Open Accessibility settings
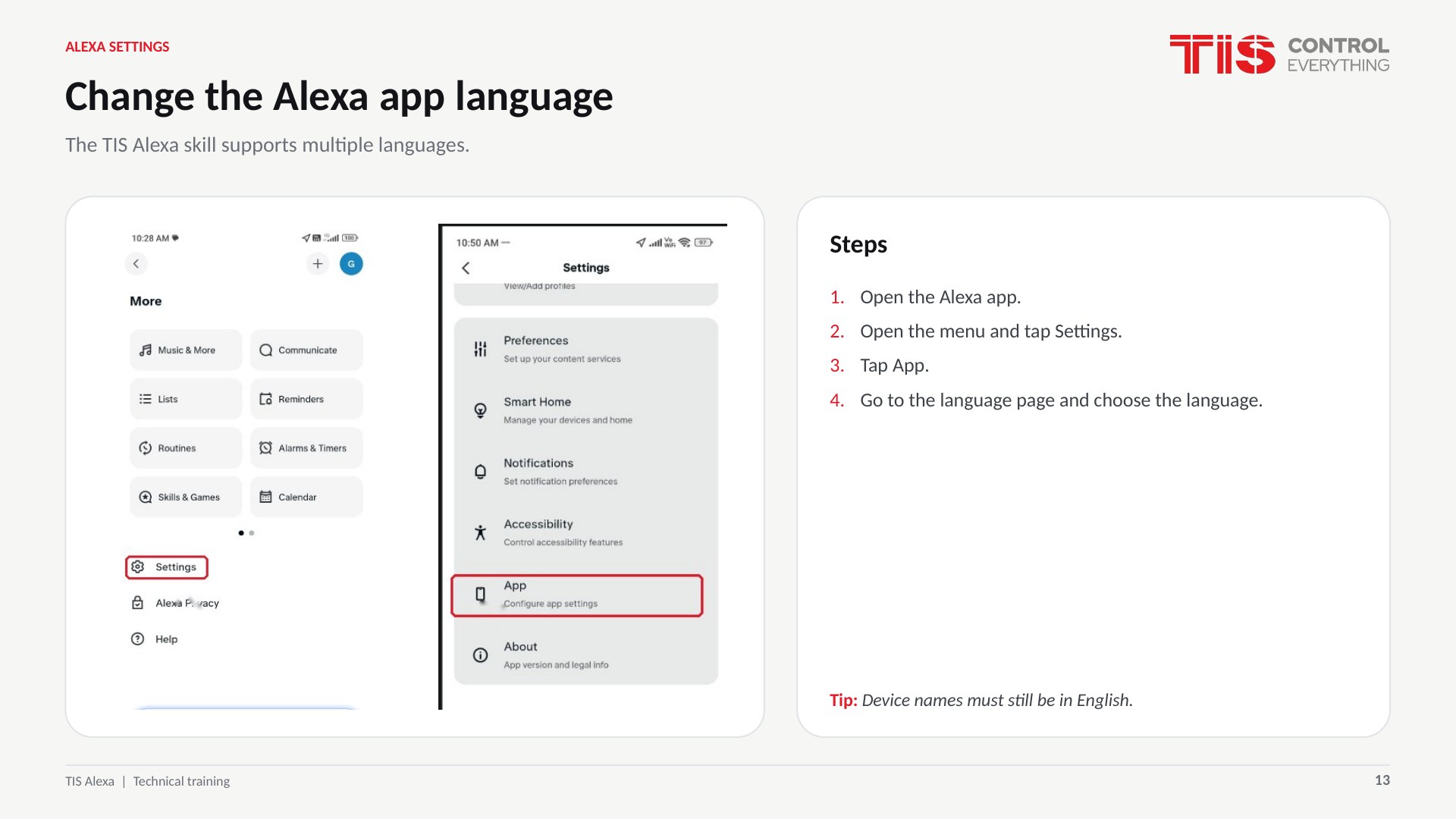 pos(585,532)
